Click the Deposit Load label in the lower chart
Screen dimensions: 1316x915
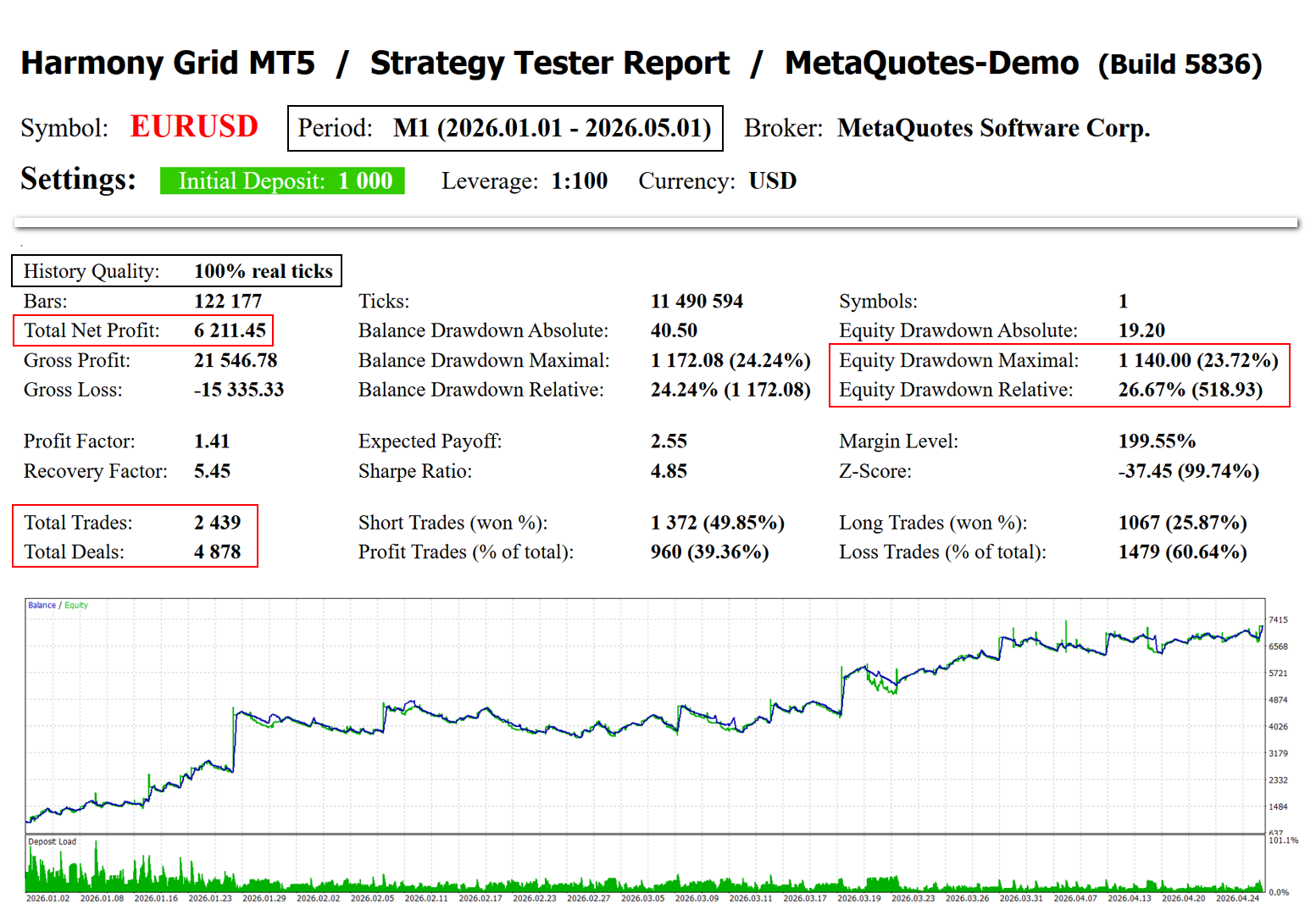pos(52,841)
